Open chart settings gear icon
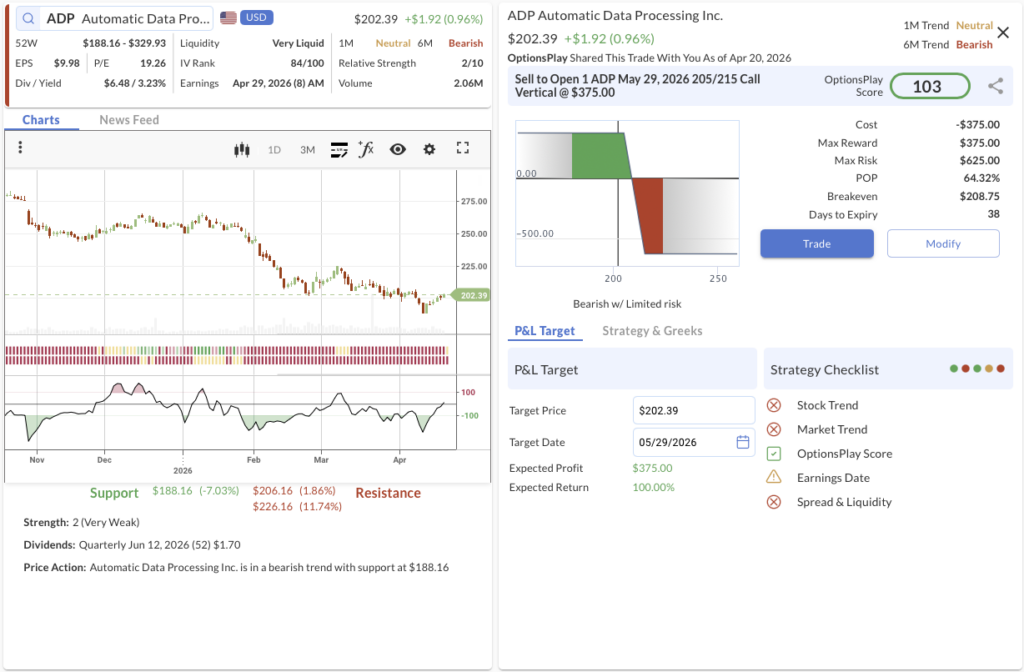The height and width of the screenshot is (672, 1024). click(x=429, y=149)
